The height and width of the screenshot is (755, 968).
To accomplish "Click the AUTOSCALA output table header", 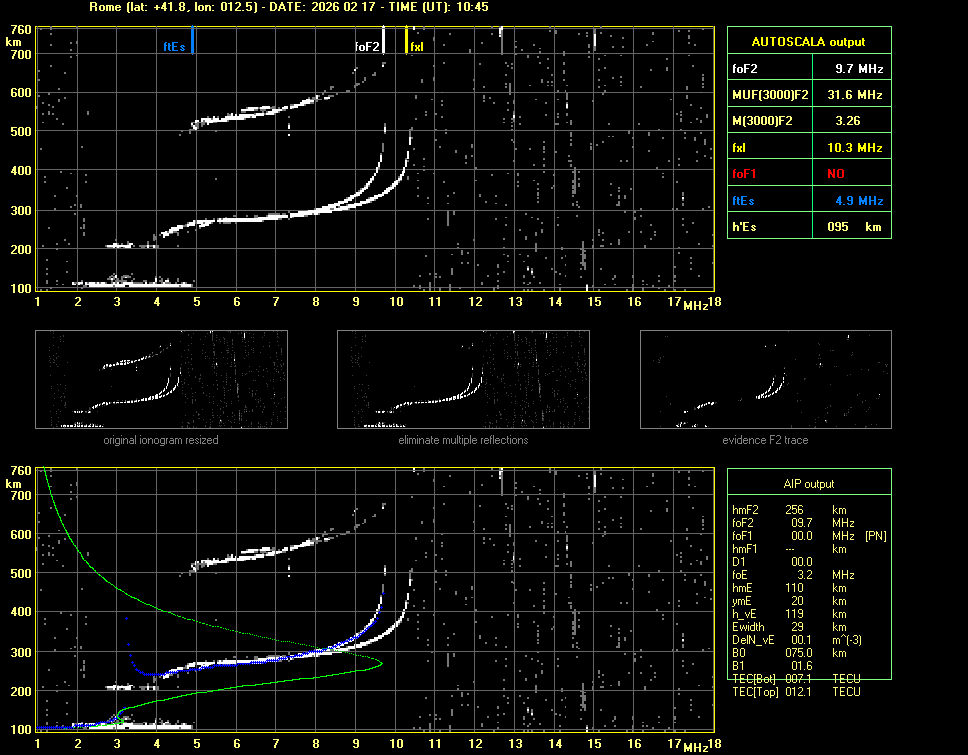I will click(808, 42).
